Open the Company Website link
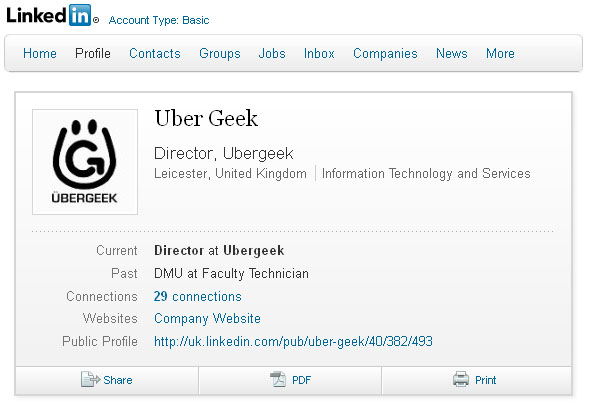The width and height of the screenshot is (589, 409). click(x=207, y=318)
